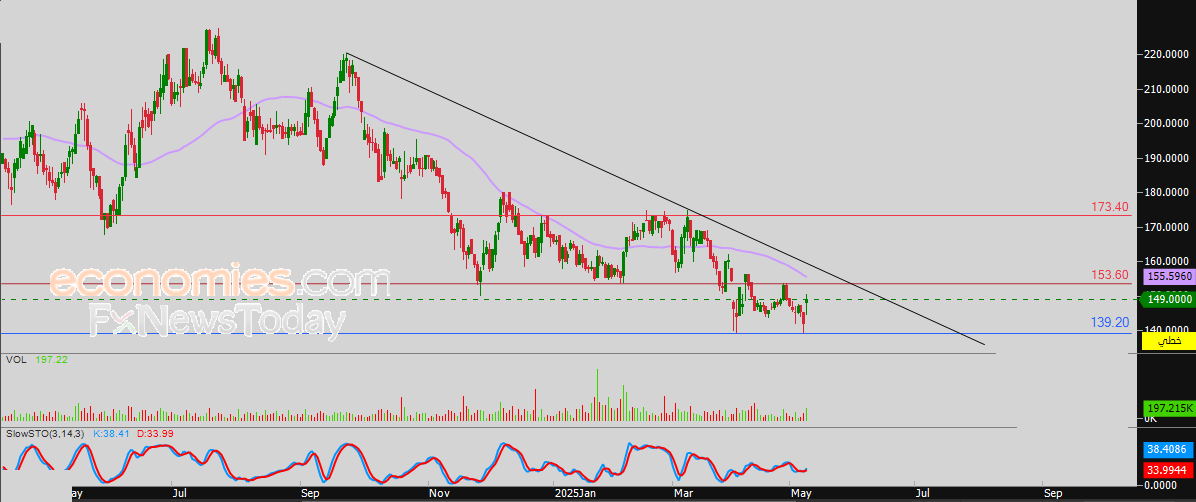This screenshot has height=502, width=1196.
Task: Select the descending black trendline
Action: tap(664, 200)
